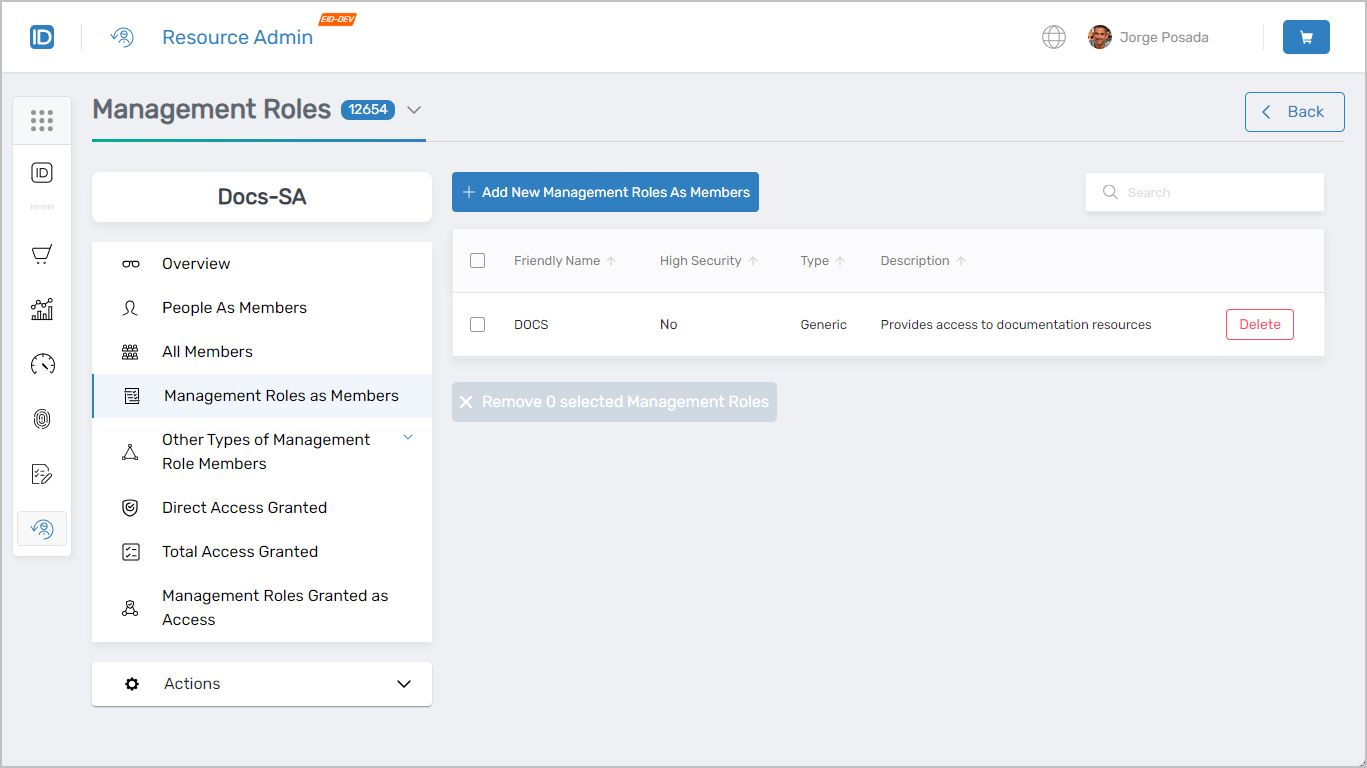This screenshot has height=768, width=1367.
Task: Open the blue cart button in the top bar
Action: [x=1306, y=36]
